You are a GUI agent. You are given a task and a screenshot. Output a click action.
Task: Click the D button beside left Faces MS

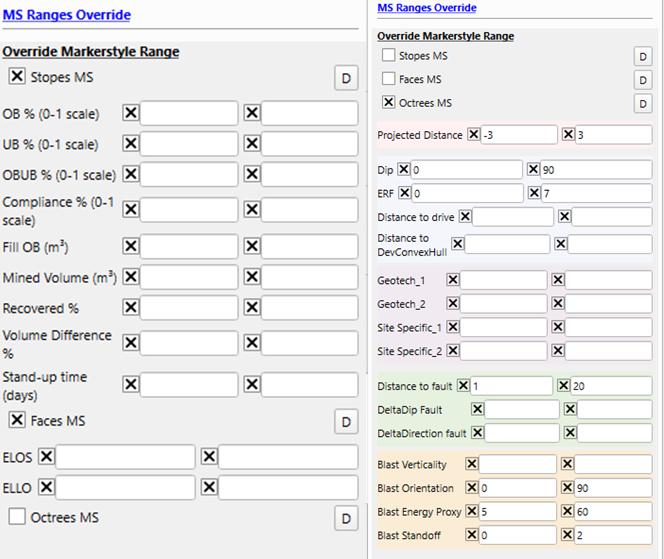click(x=345, y=422)
